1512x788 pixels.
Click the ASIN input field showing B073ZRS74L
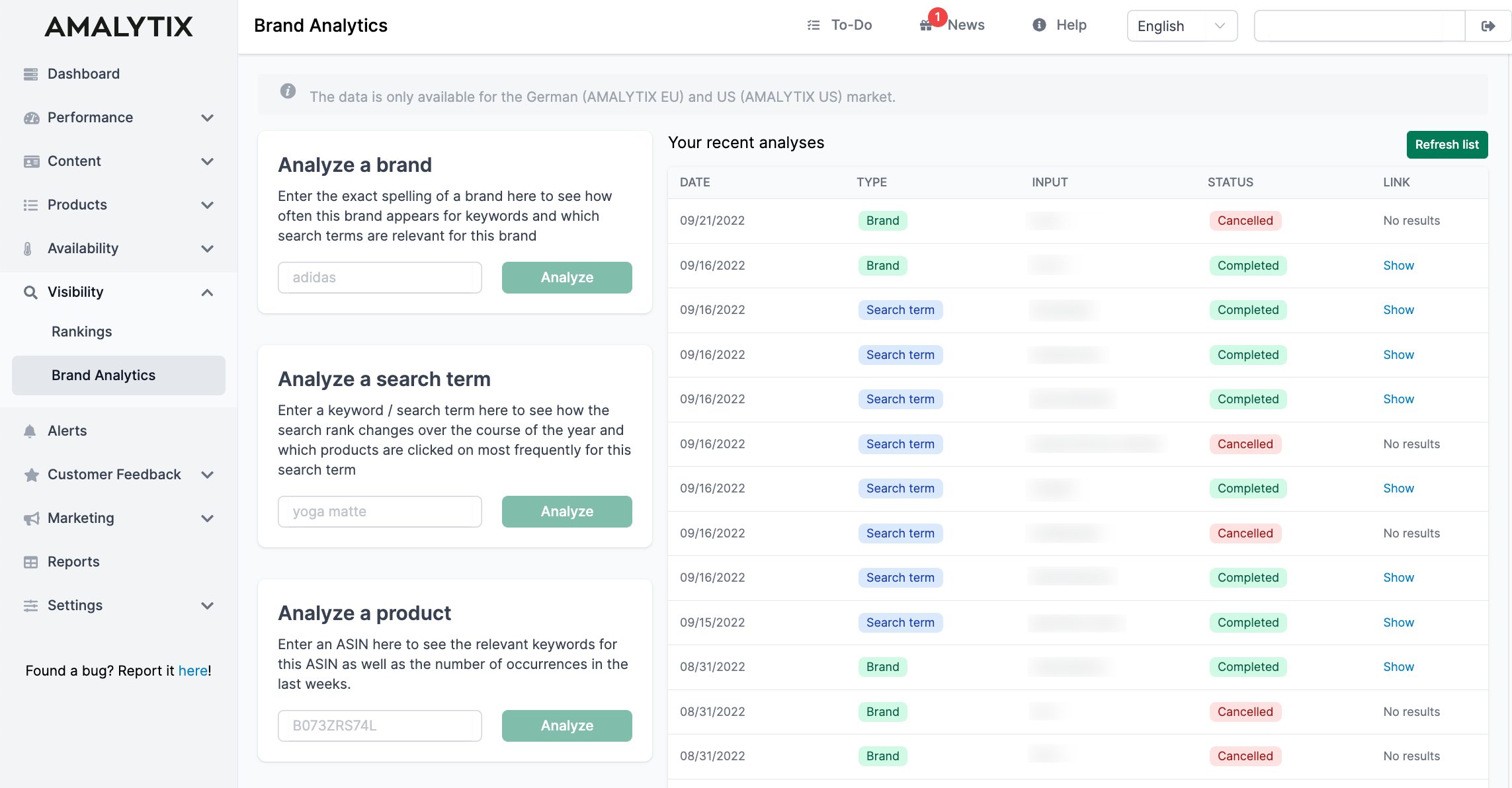pos(379,725)
